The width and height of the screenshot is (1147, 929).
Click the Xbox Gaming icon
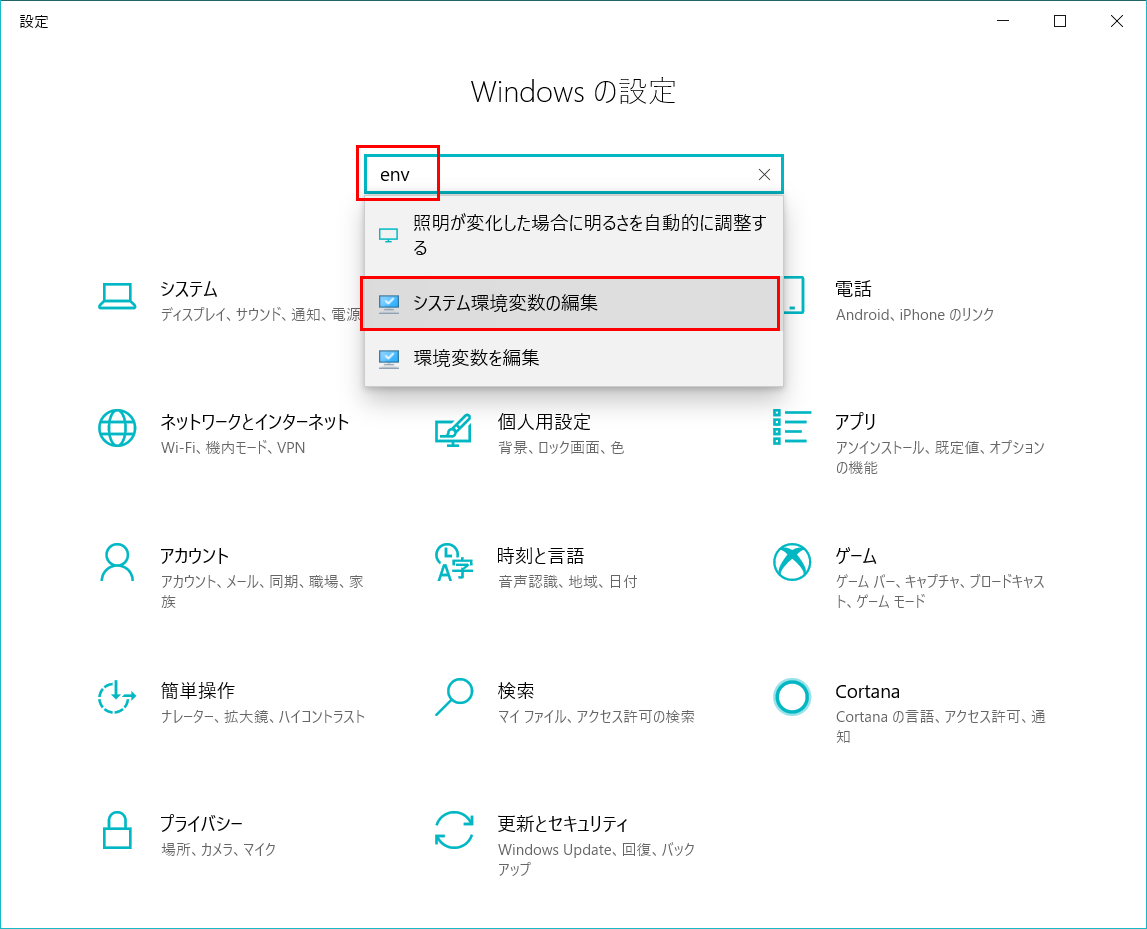[x=791, y=562]
